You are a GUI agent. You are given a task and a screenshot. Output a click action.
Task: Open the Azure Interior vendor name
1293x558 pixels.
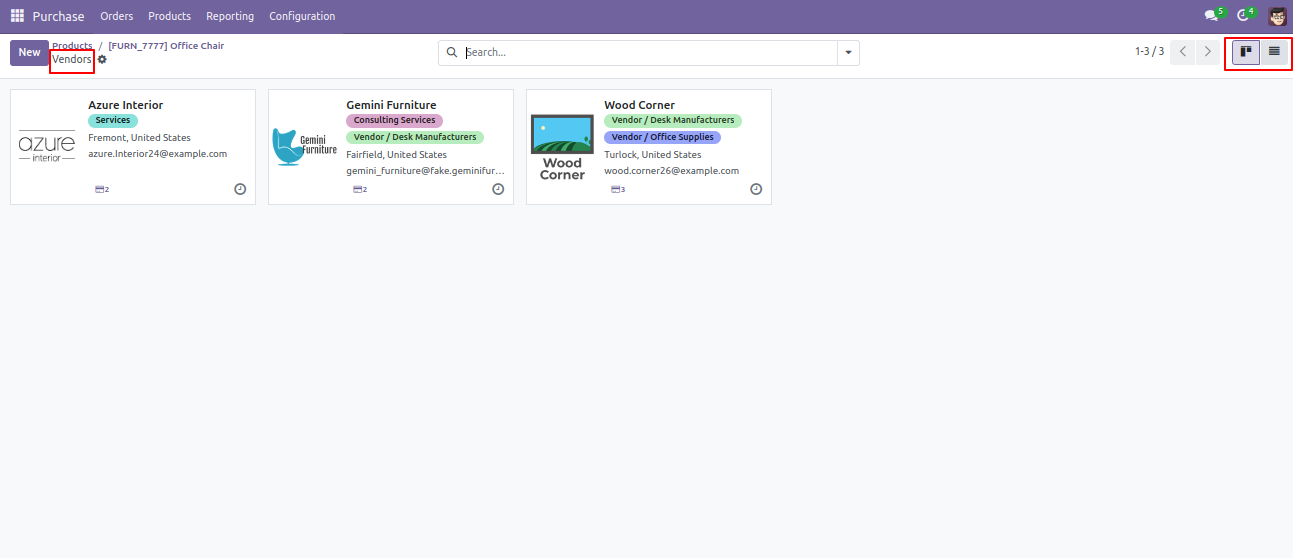(x=125, y=105)
